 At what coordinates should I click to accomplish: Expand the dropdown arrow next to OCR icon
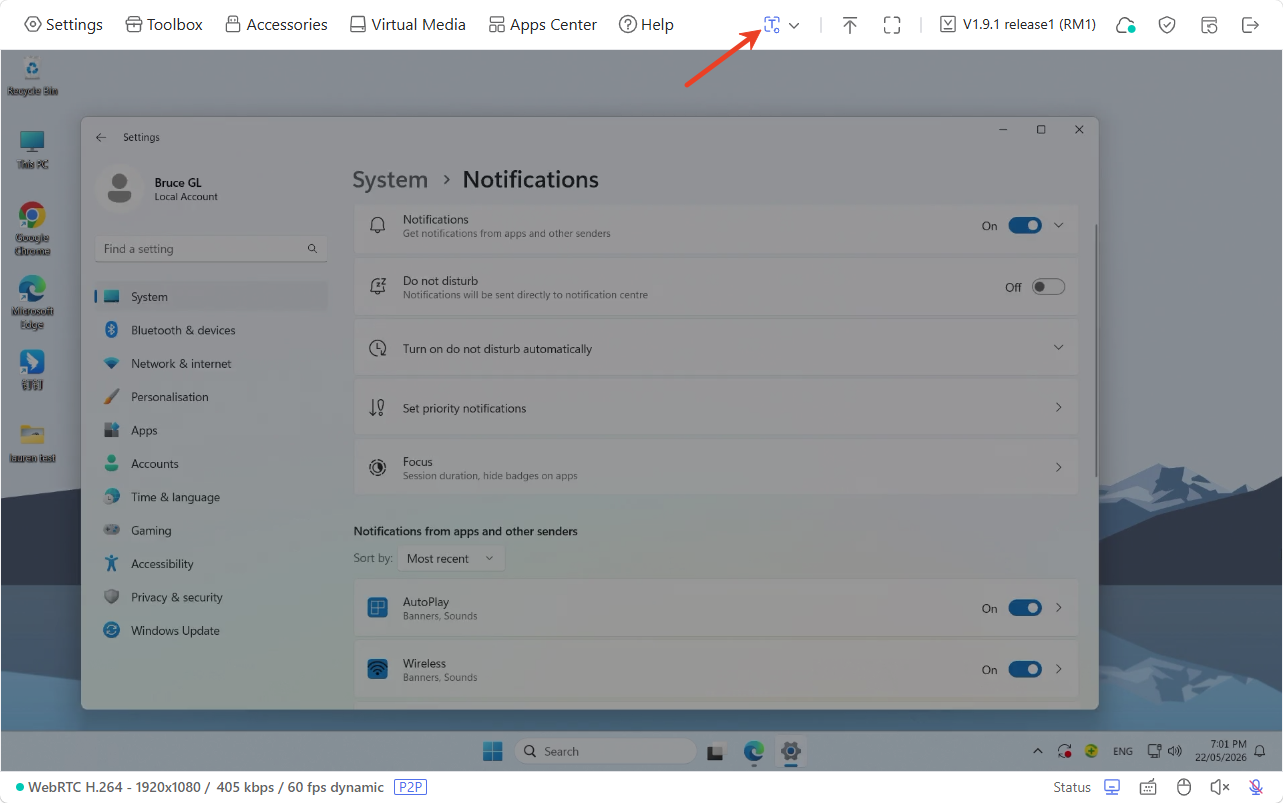tap(794, 25)
